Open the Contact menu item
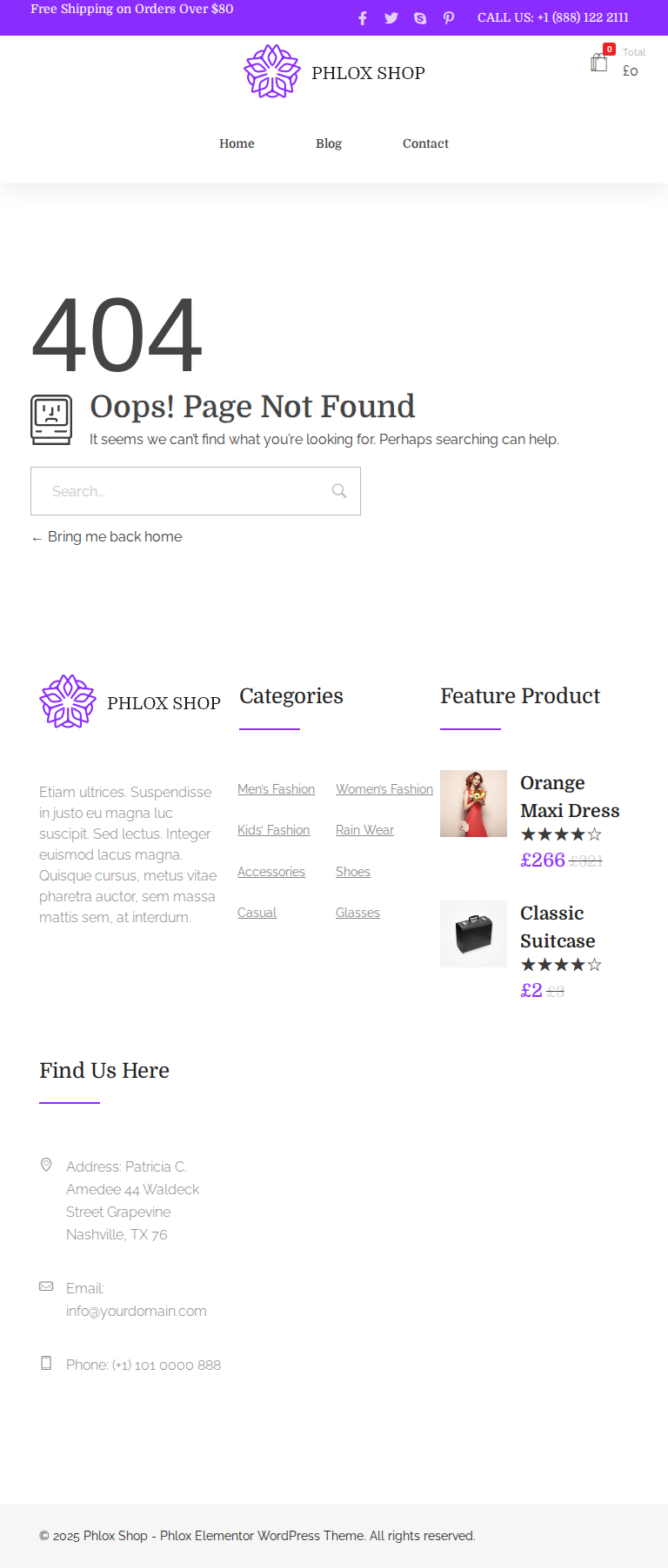 click(425, 143)
